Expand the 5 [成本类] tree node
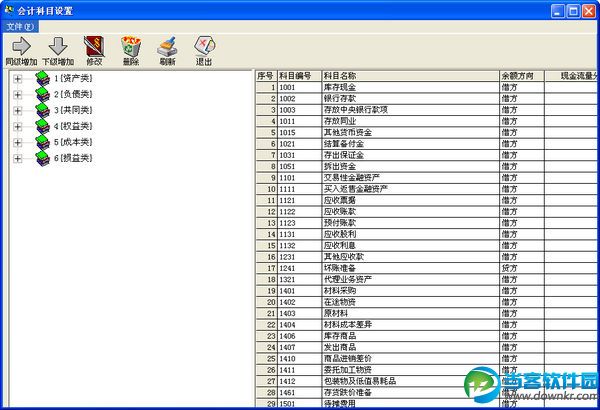 [18, 143]
